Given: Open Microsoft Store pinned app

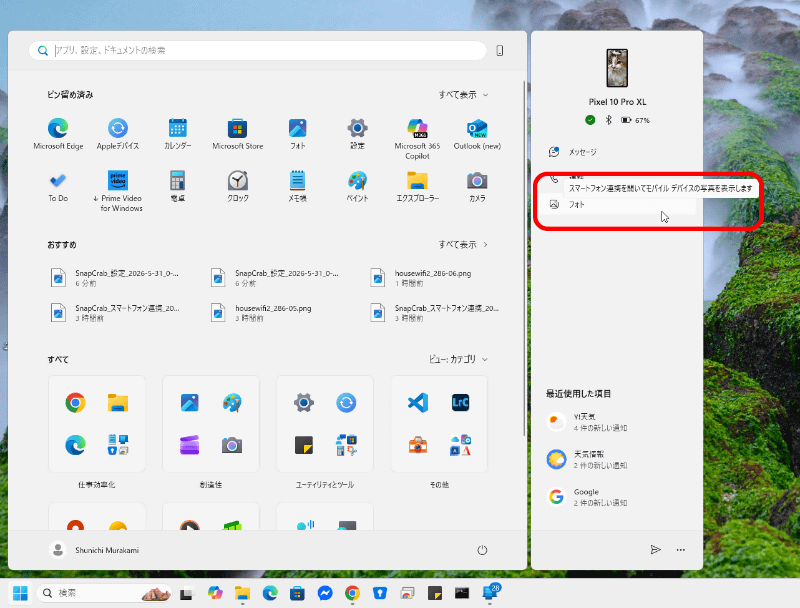Looking at the screenshot, I should pyautogui.click(x=238, y=134).
